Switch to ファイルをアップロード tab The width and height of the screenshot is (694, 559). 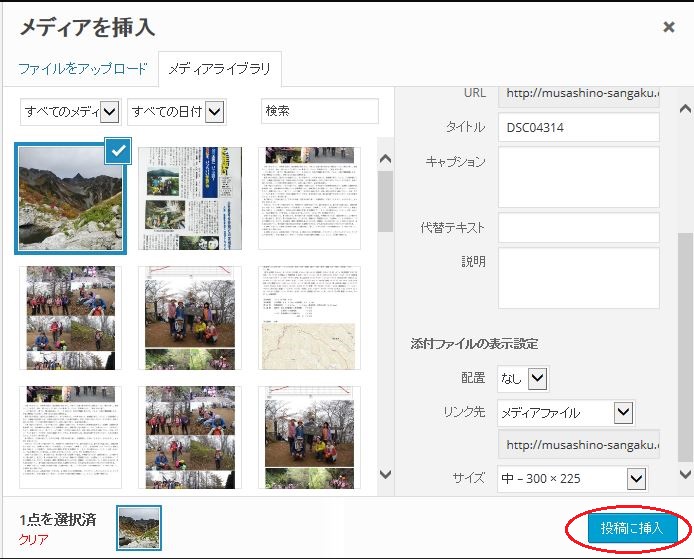click(83, 69)
